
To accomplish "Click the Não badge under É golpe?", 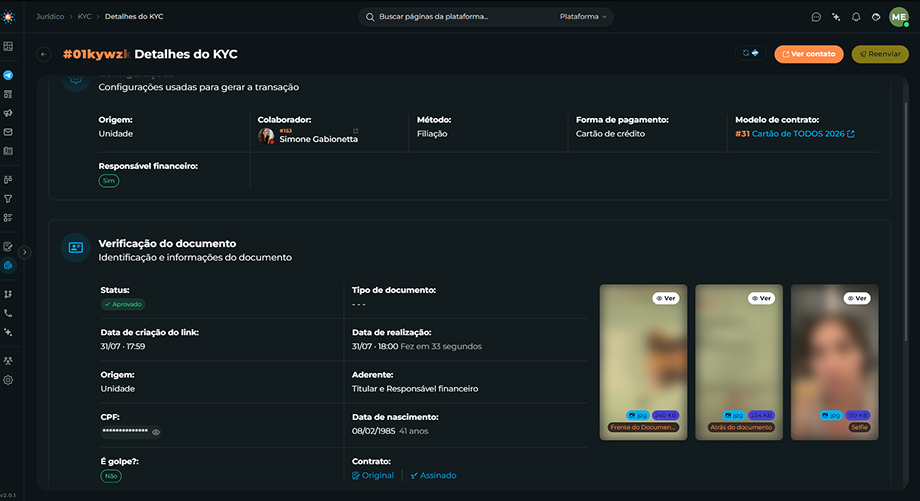I will [x=111, y=476].
